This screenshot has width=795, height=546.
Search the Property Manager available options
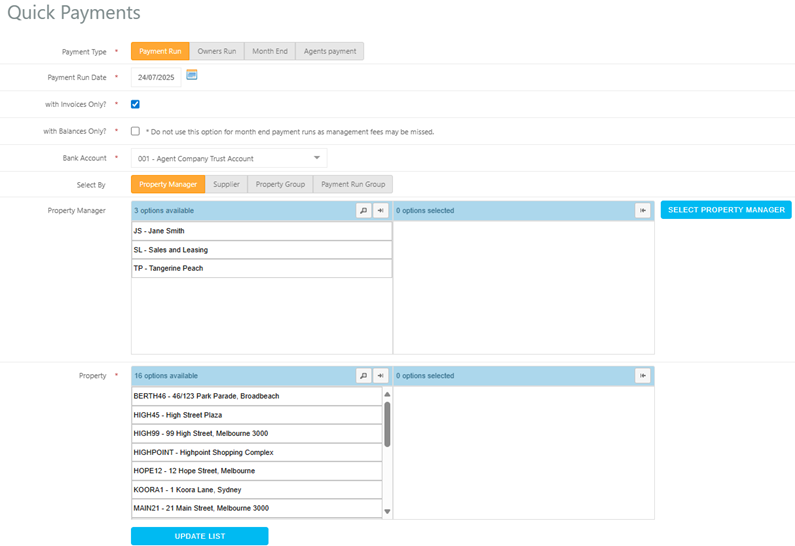(x=364, y=210)
